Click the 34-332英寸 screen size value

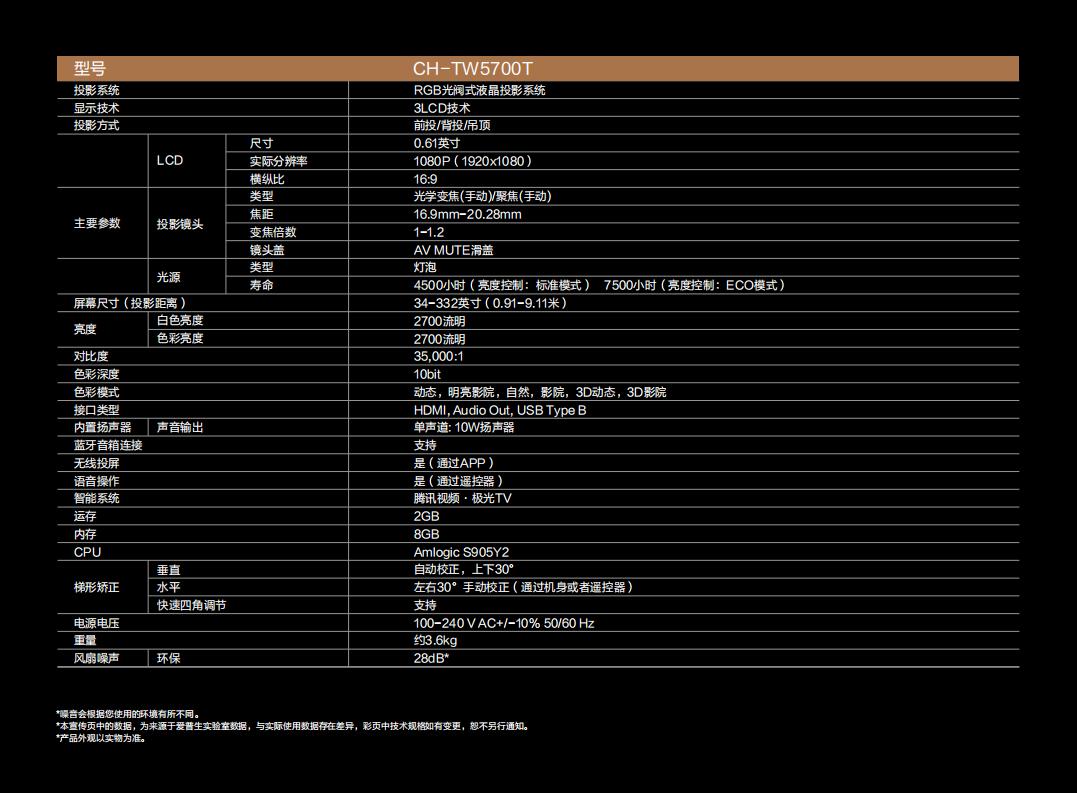coord(490,303)
